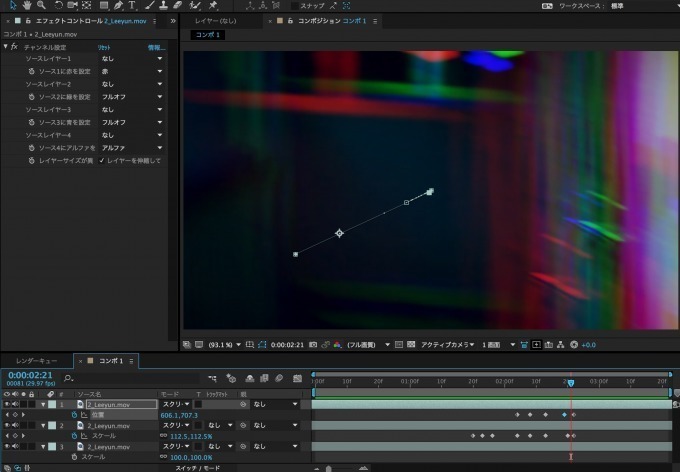
Task: Click layer 1 teal label color swatch
Action: click(x=52, y=404)
